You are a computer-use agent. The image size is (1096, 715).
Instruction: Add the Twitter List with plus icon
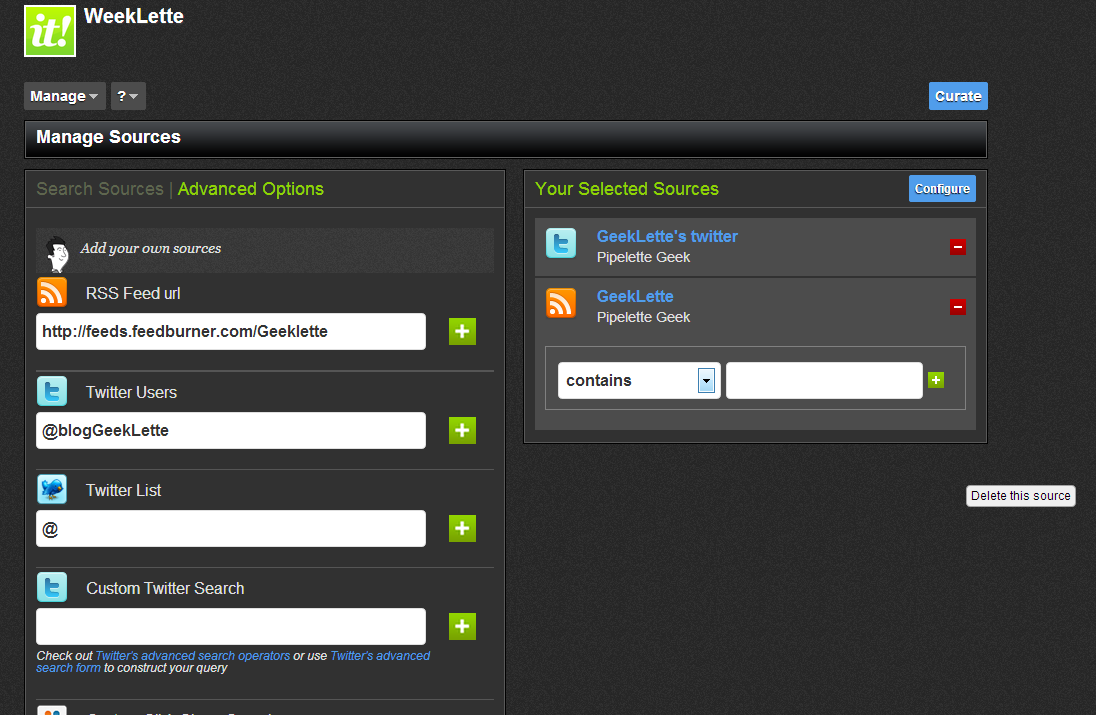click(x=462, y=528)
